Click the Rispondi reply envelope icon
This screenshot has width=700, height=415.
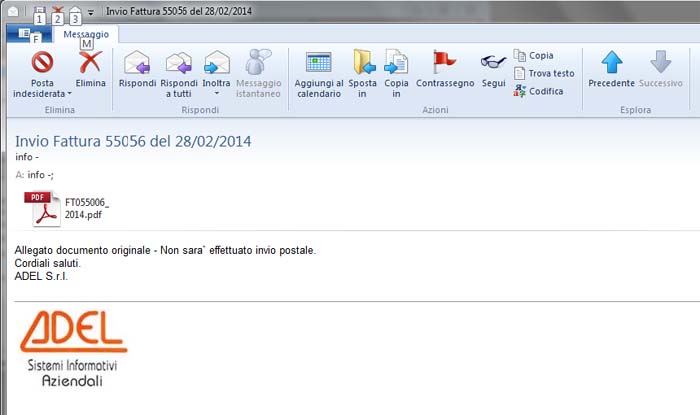point(137,63)
